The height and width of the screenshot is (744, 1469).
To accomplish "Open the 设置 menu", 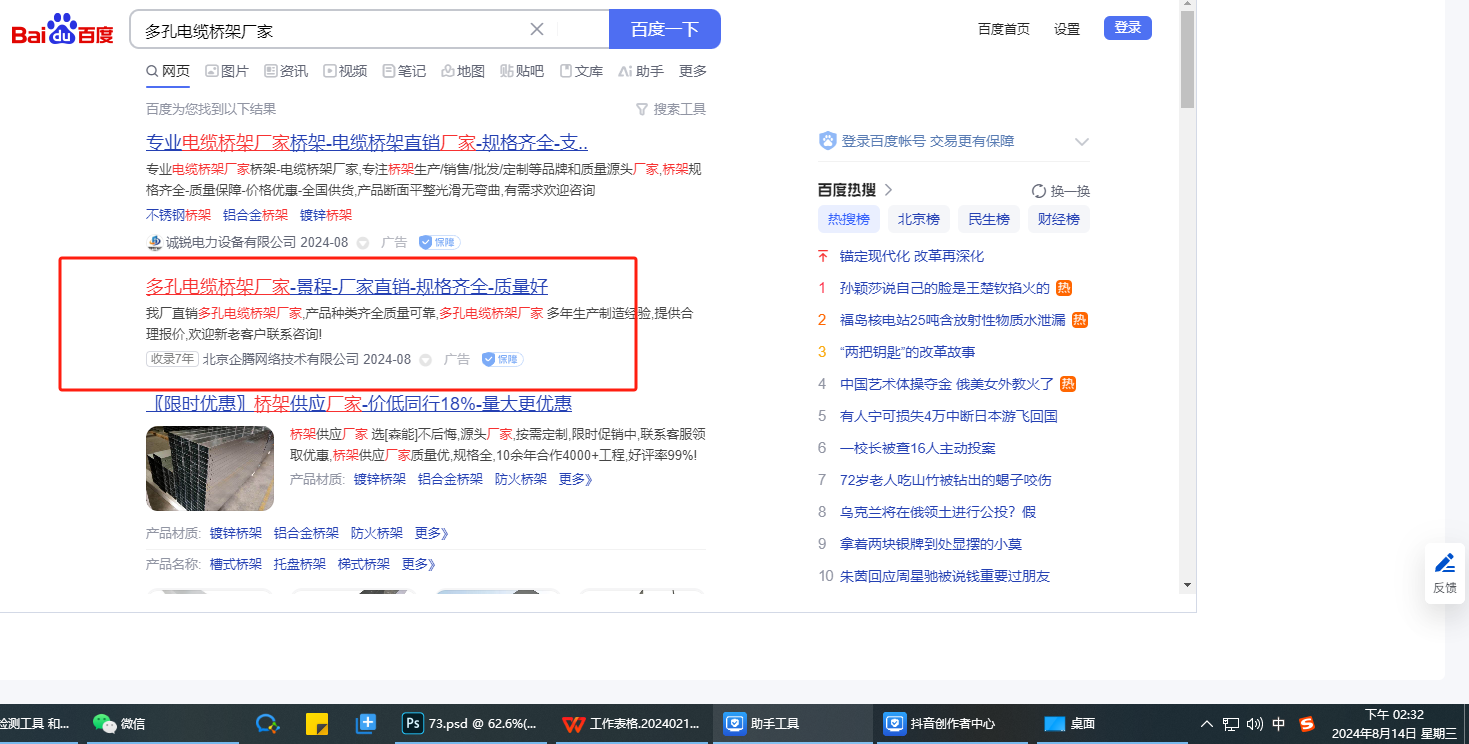I will pyautogui.click(x=1067, y=29).
